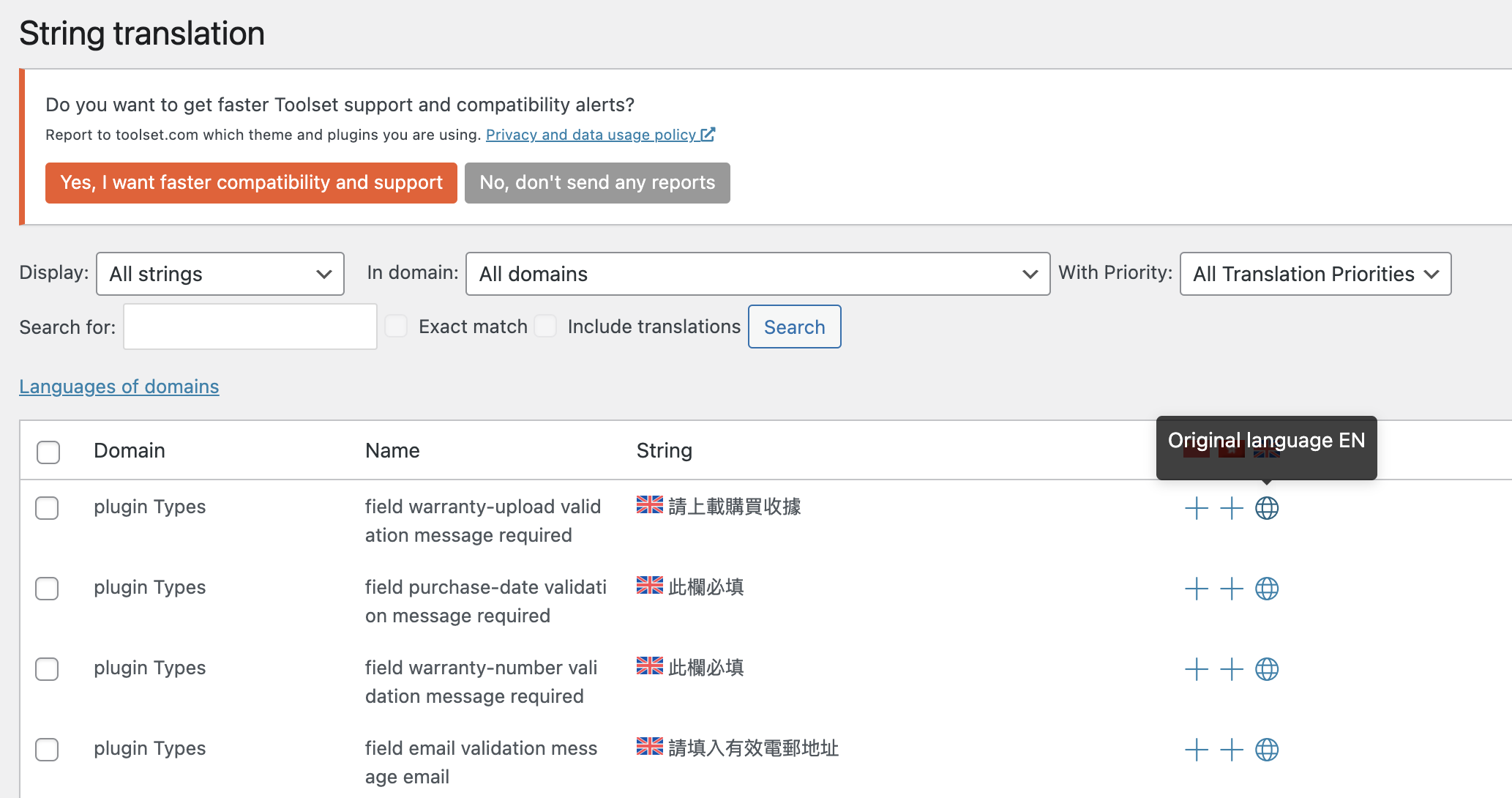Click second plus icon in warranty-number row
1512x798 pixels.
1232,669
